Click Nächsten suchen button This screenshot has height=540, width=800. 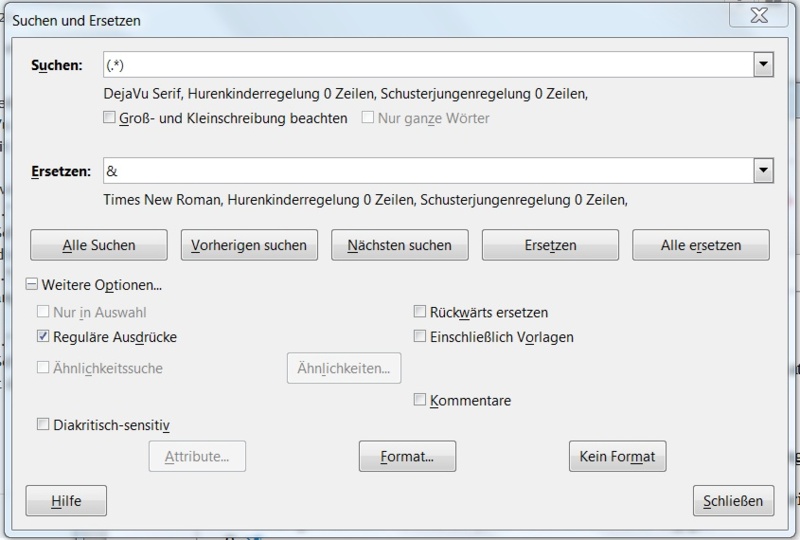399,245
